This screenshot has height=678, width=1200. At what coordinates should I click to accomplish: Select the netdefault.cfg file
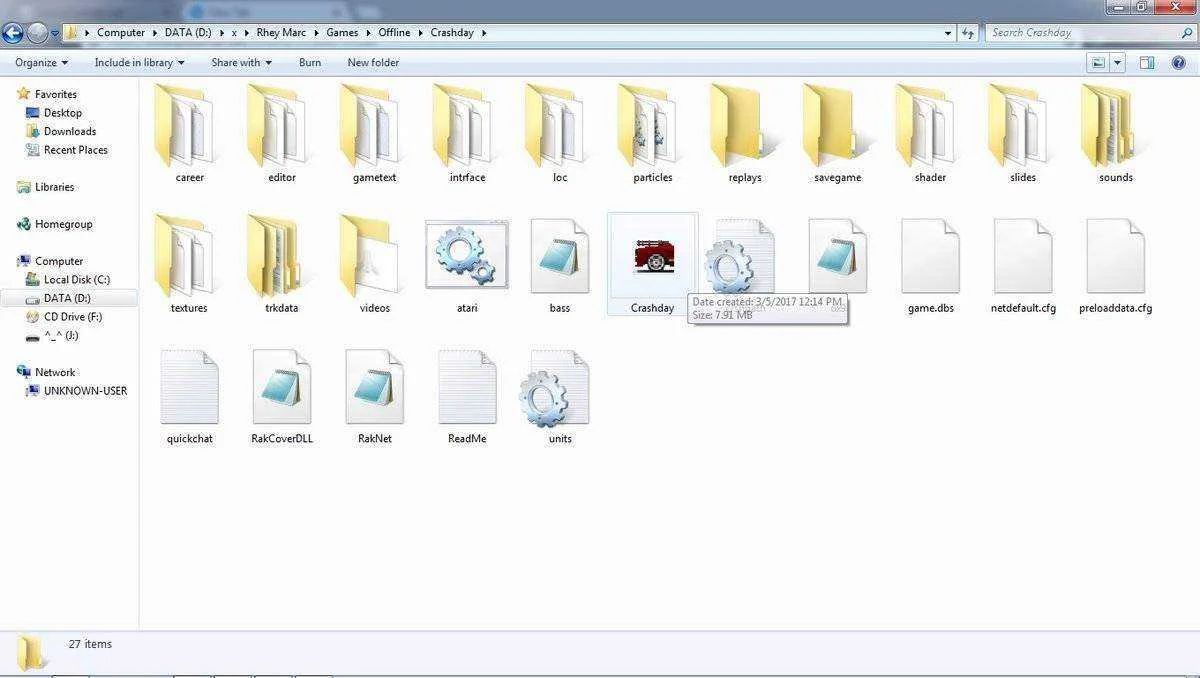1023,264
